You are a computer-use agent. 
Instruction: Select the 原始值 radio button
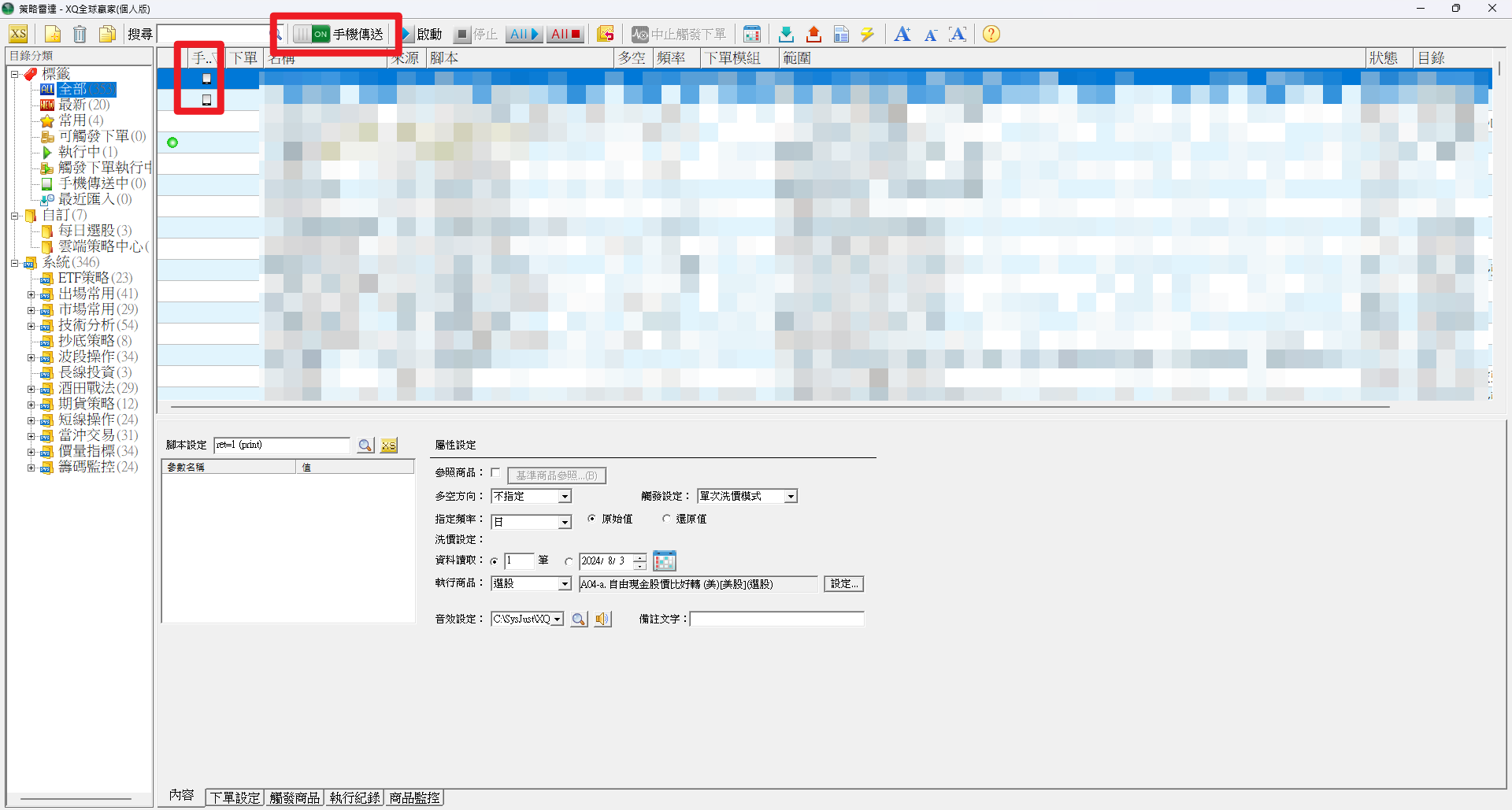pyautogui.click(x=591, y=519)
